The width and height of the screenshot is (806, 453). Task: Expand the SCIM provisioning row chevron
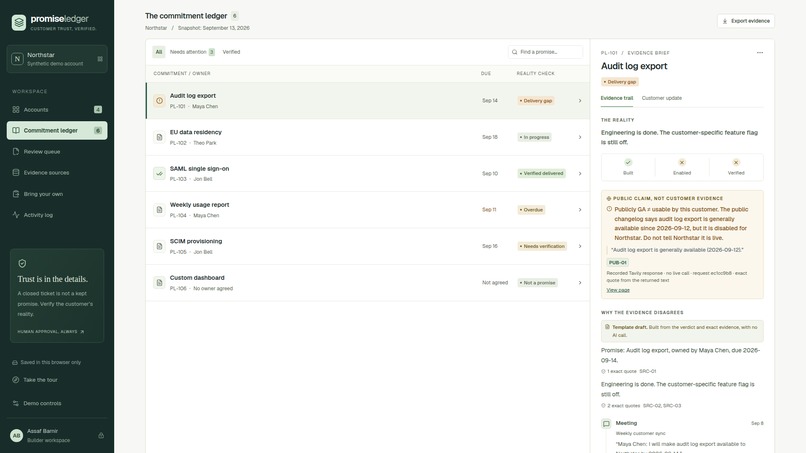tap(580, 246)
